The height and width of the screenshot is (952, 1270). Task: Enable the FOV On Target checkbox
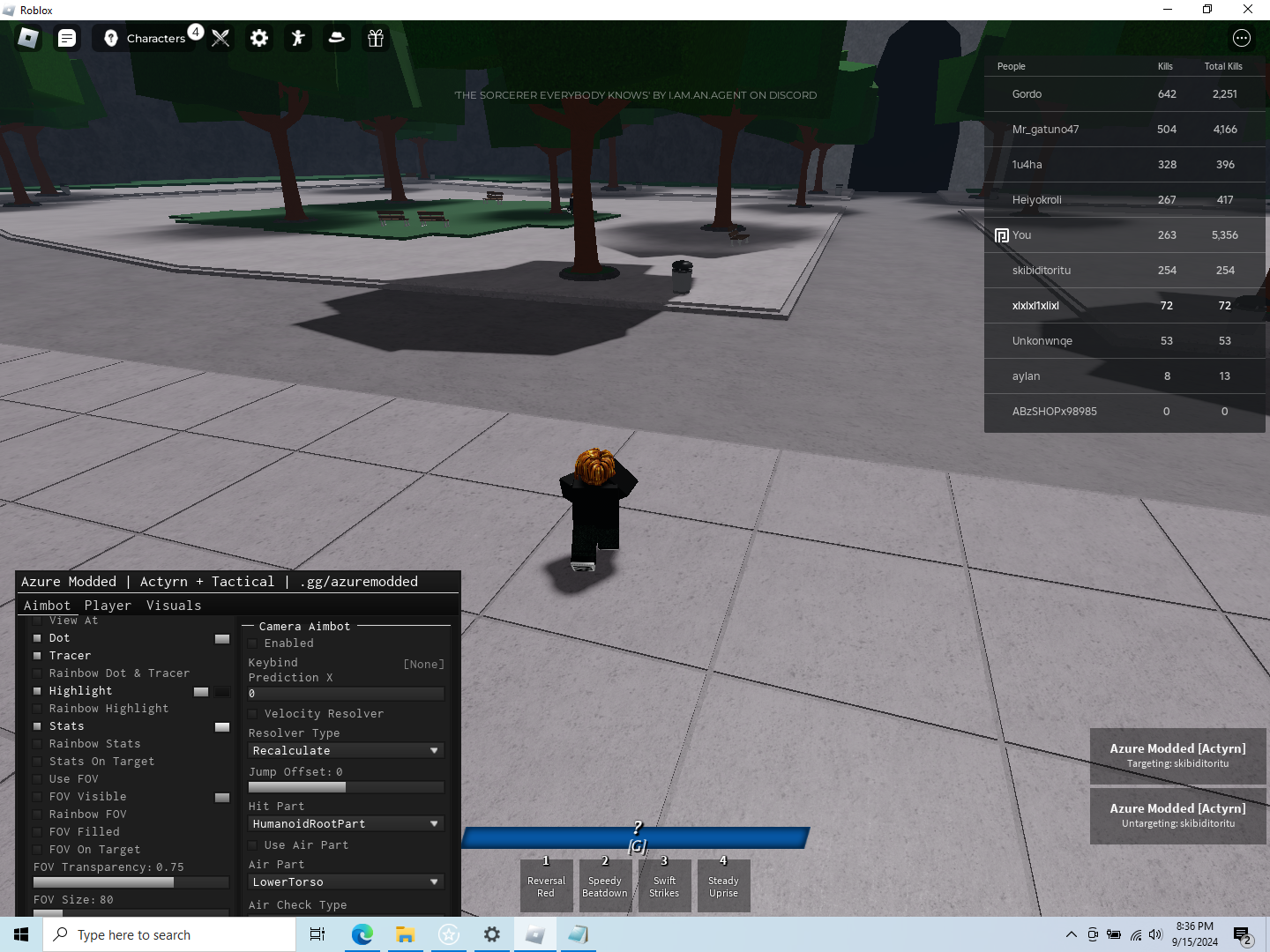(x=37, y=849)
